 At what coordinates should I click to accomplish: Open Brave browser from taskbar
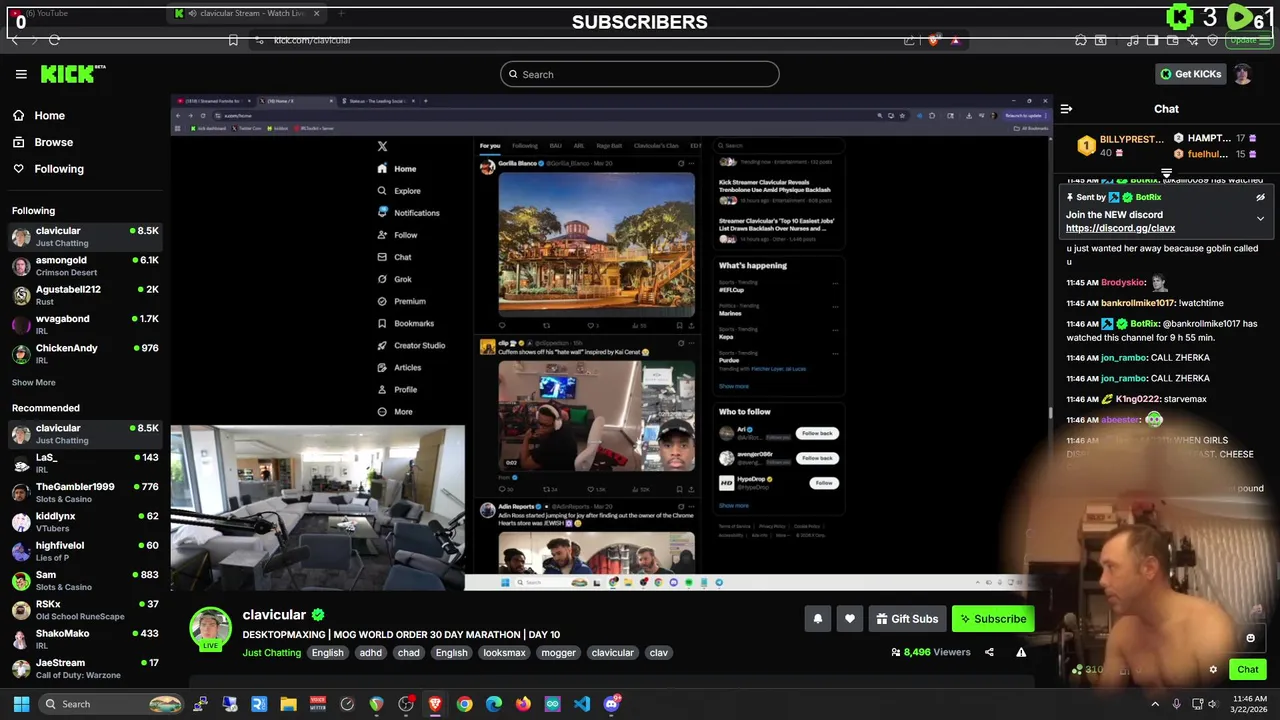point(435,704)
